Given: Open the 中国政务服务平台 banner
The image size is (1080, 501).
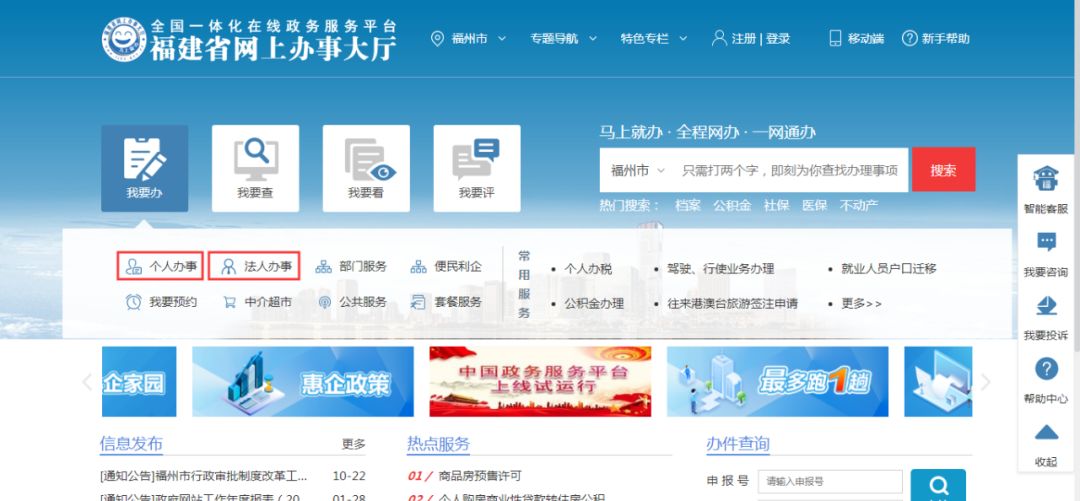Looking at the screenshot, I should (x=540, y=382).
